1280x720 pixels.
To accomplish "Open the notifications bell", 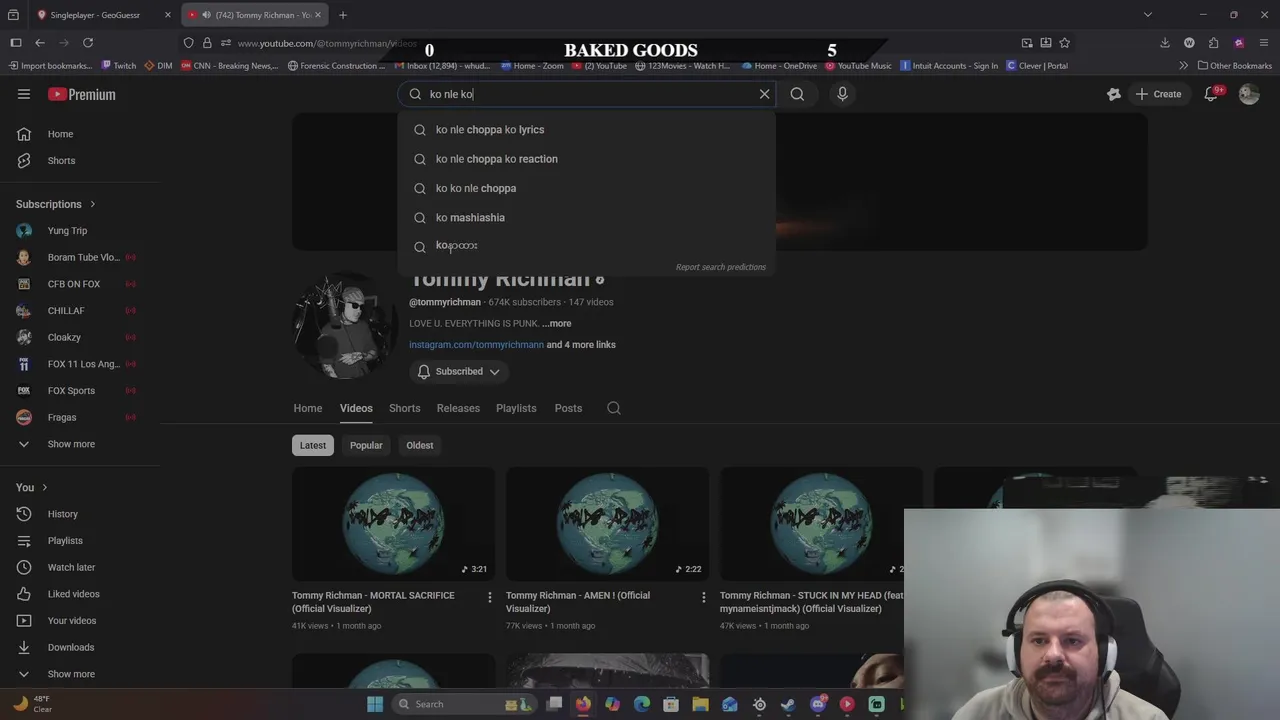I will point(1211,94).
